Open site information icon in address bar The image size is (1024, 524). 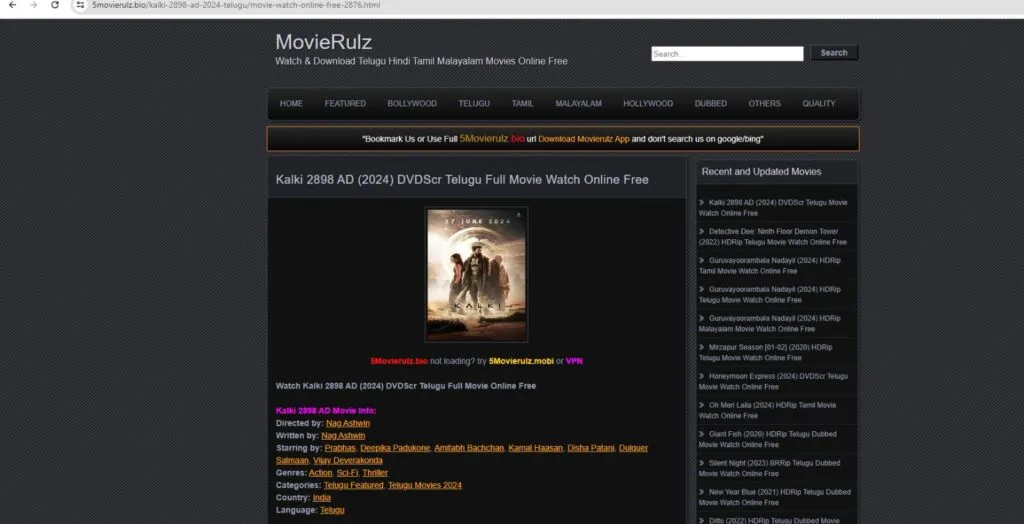pos(80,5)
